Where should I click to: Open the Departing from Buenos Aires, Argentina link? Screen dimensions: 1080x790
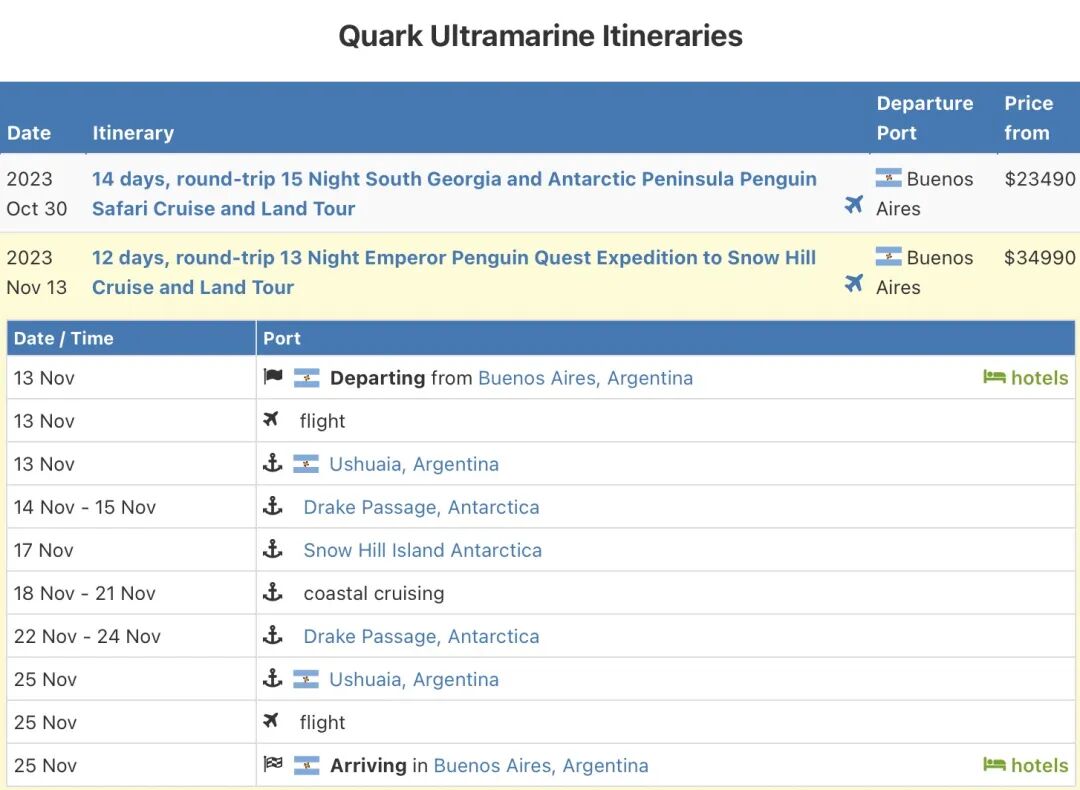click(585, 378)
